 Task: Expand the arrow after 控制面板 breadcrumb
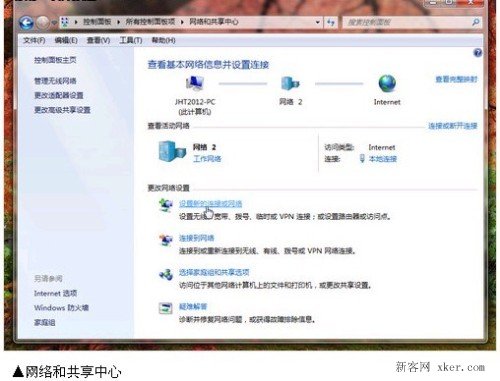[x=118, y=22]
